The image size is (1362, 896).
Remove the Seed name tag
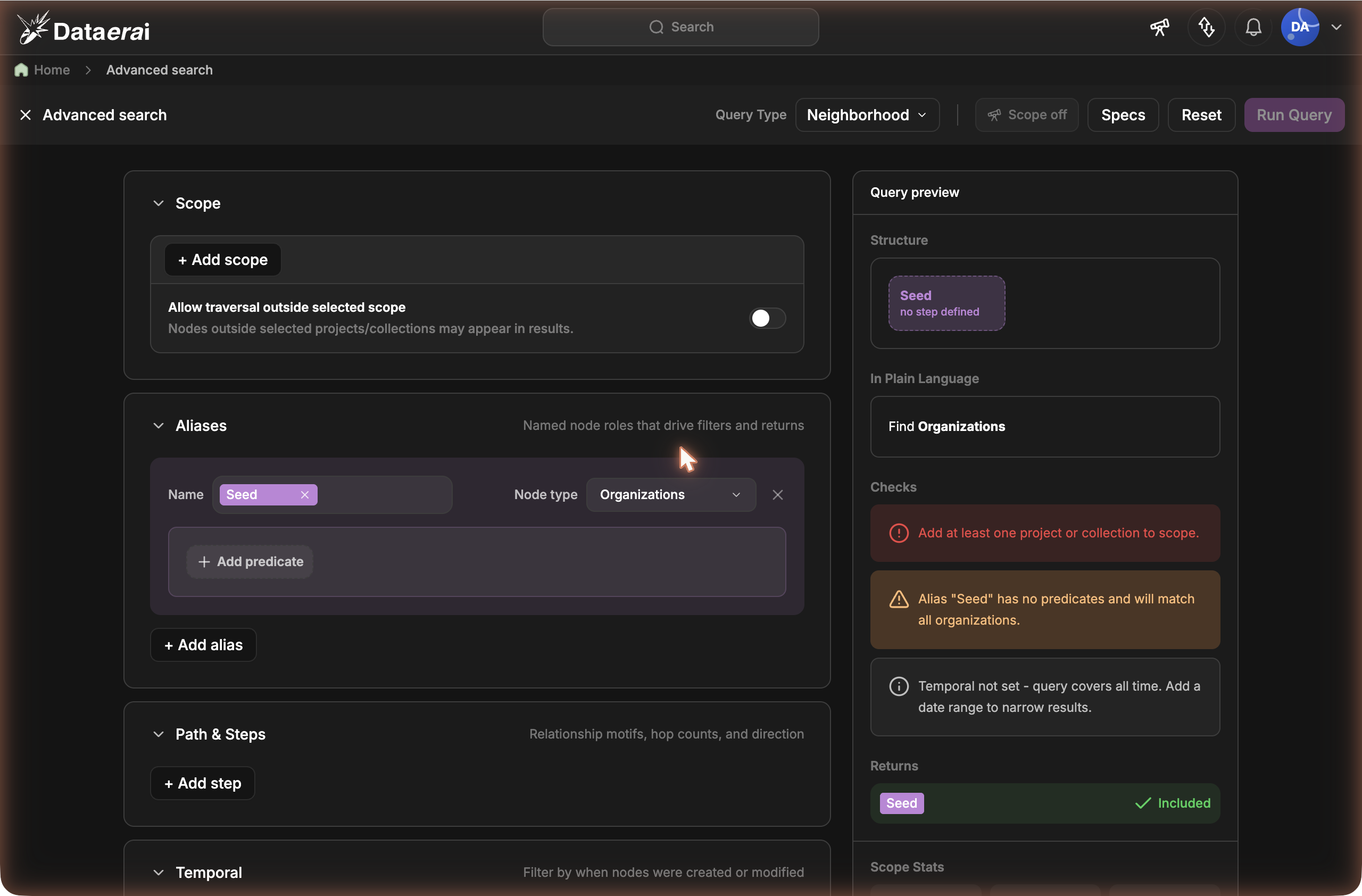(304, 495)
